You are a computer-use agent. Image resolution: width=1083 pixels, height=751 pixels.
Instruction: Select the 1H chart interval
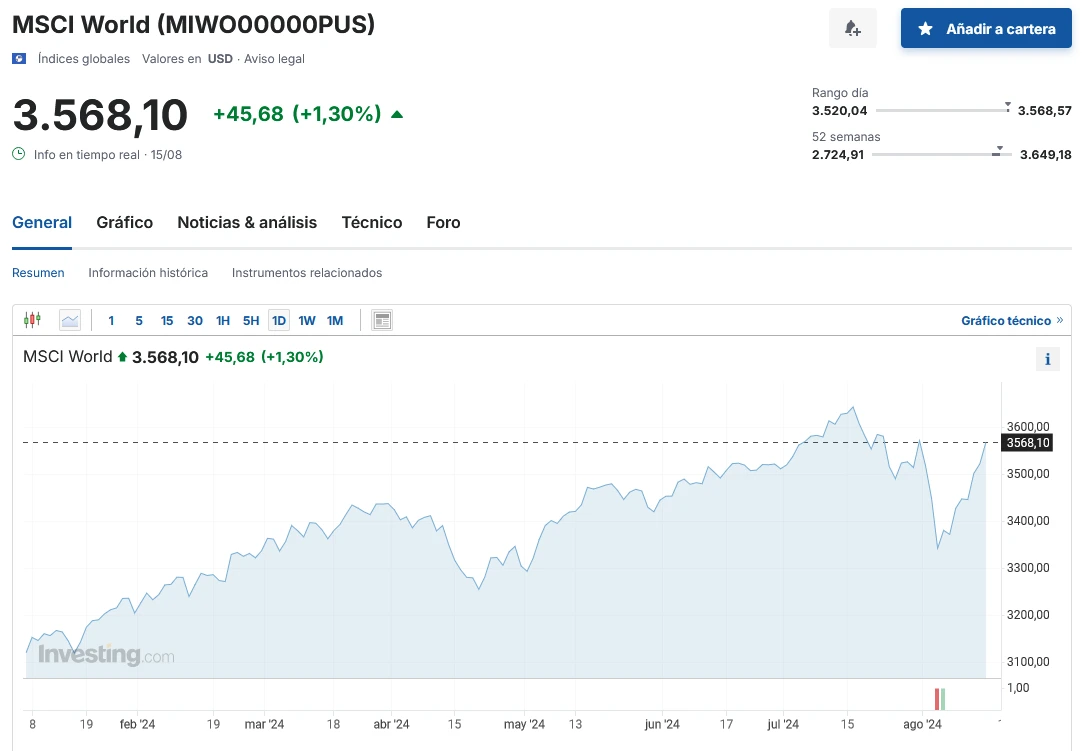[223, 321]
